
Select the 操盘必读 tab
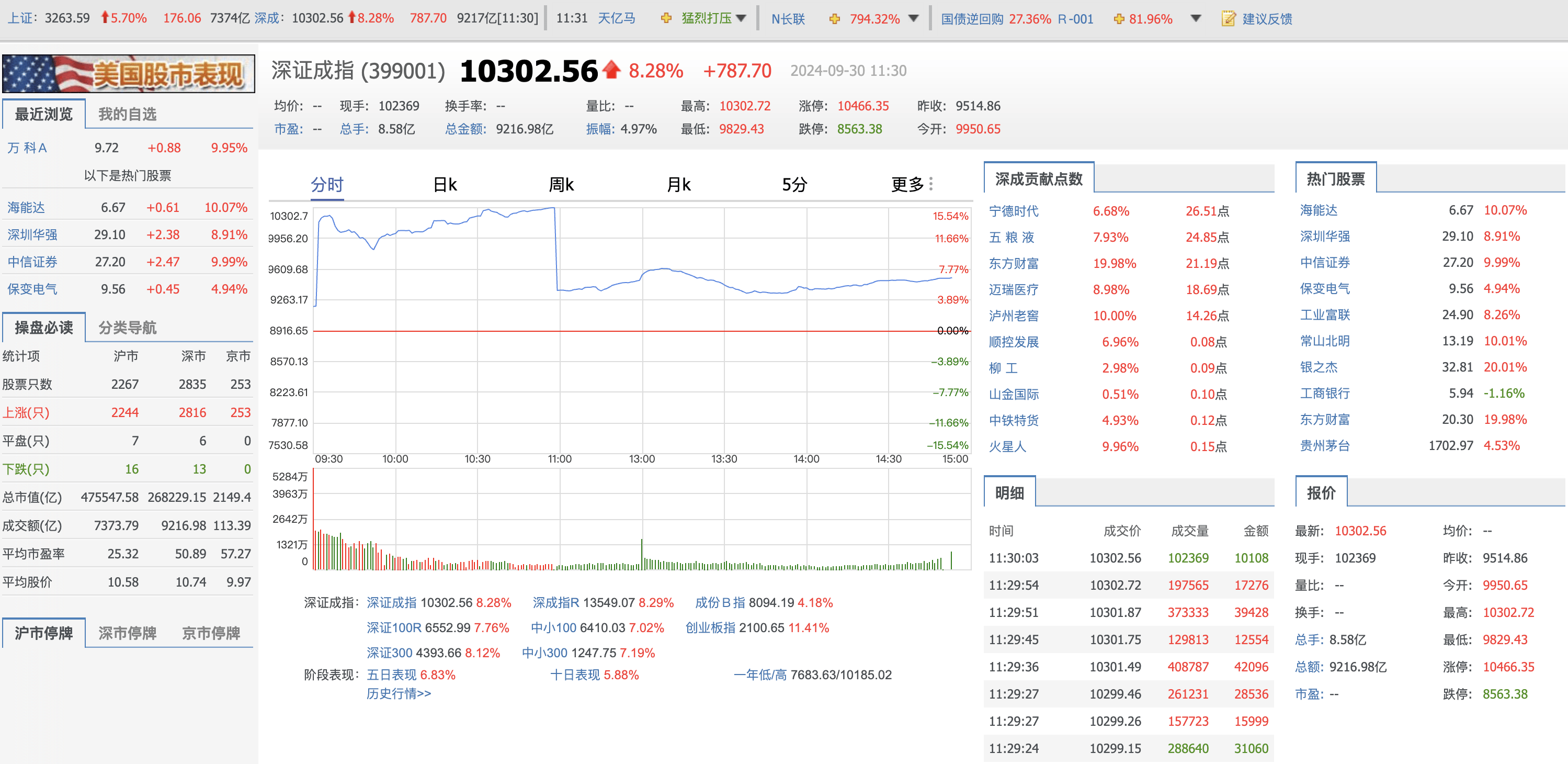pos(44,327)
